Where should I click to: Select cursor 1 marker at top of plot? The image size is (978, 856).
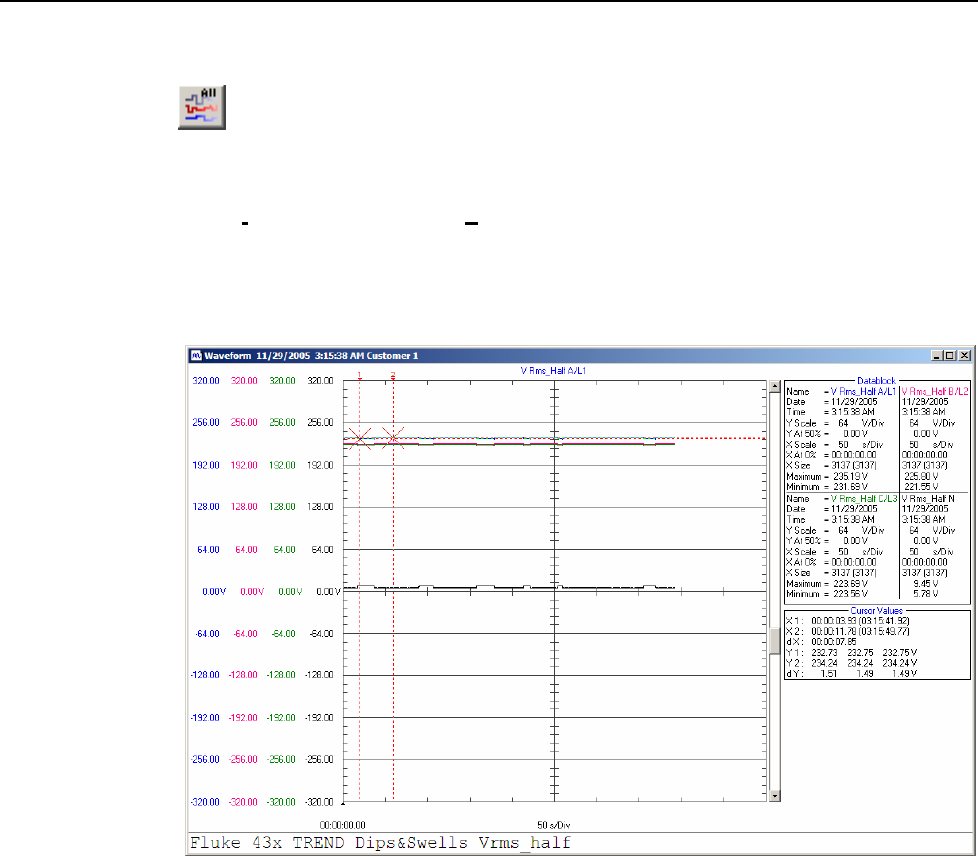point(360,375)
